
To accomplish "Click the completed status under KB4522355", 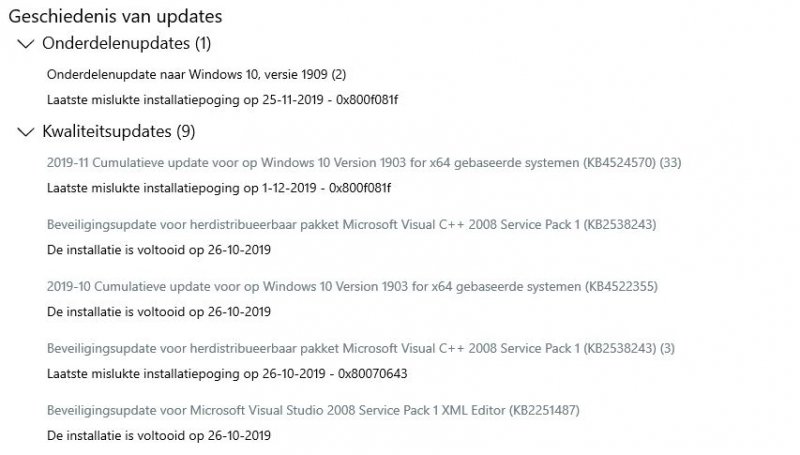I will tap(159, 311).
